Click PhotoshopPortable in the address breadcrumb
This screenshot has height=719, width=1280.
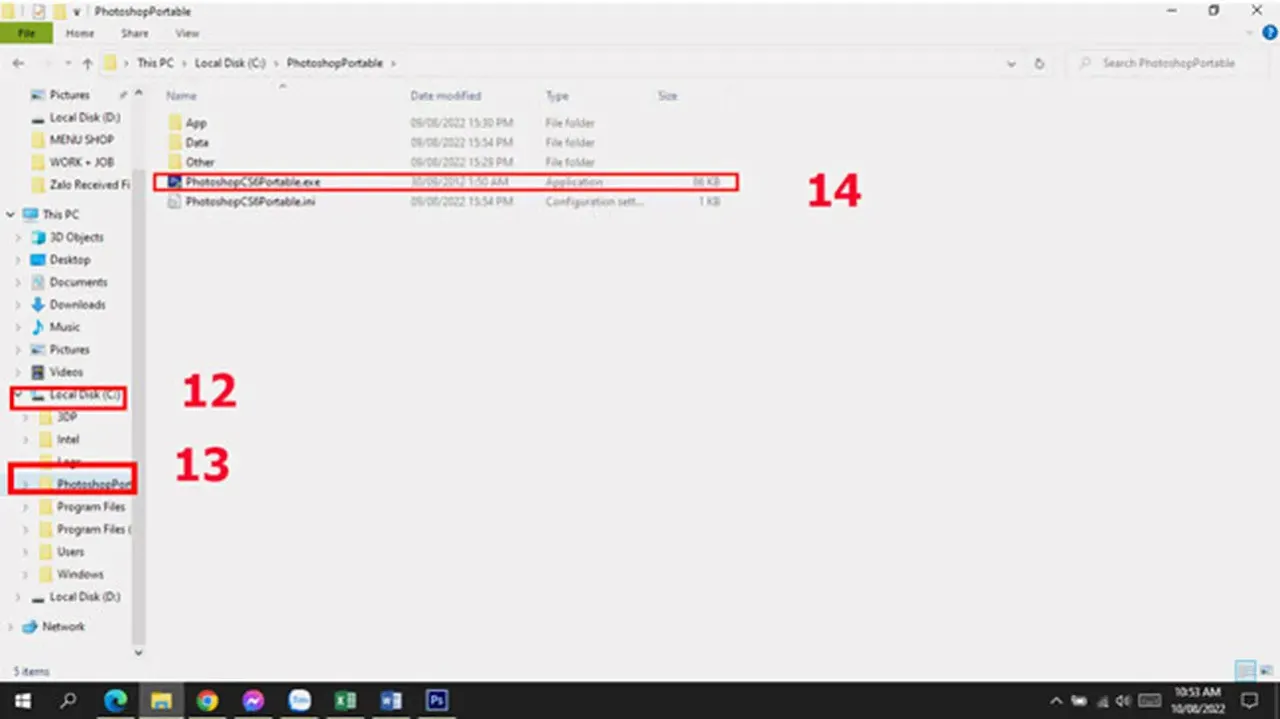pos(335,63)
